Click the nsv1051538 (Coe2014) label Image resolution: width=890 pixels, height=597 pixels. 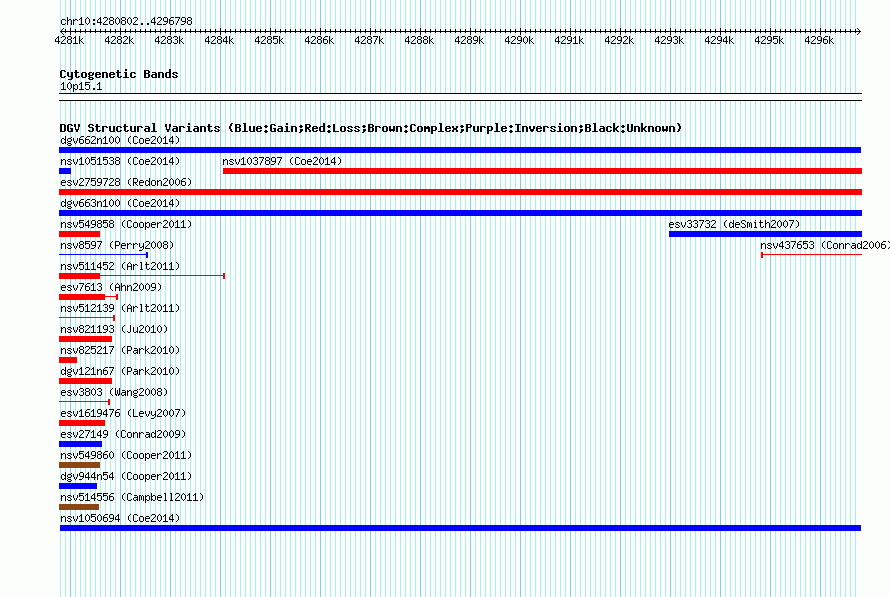click(120, 161)
